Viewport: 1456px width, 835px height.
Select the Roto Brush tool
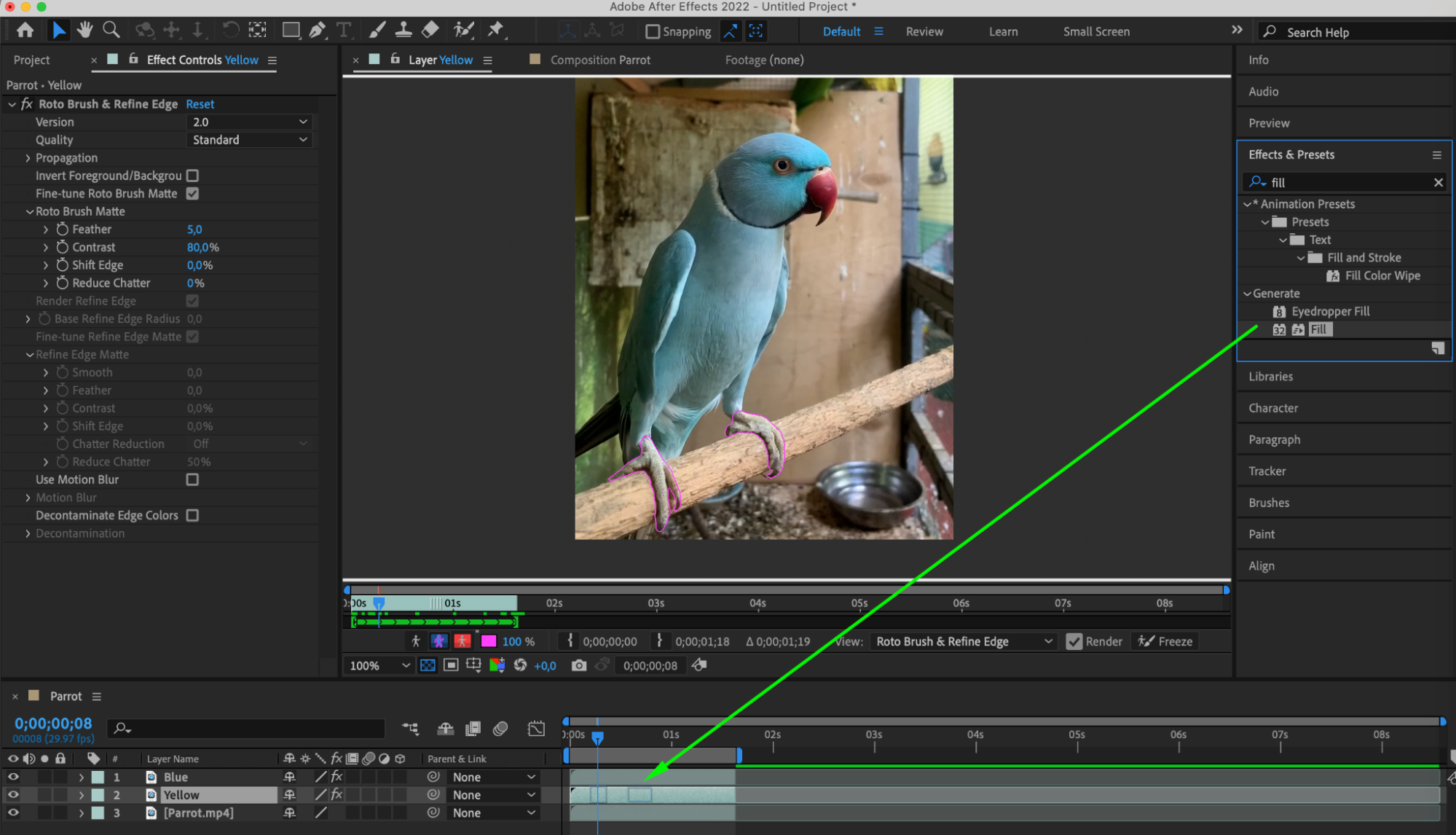coord(463,31)
